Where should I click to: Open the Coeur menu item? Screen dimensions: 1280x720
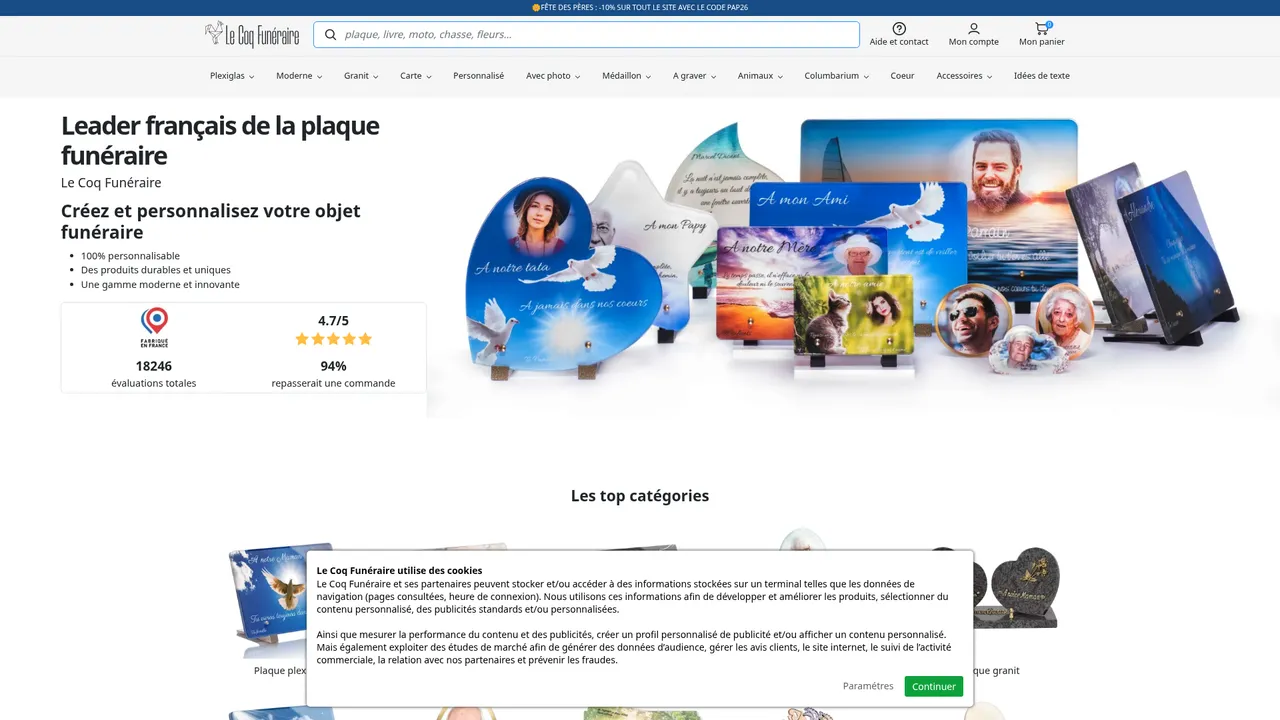pos(903,76)
